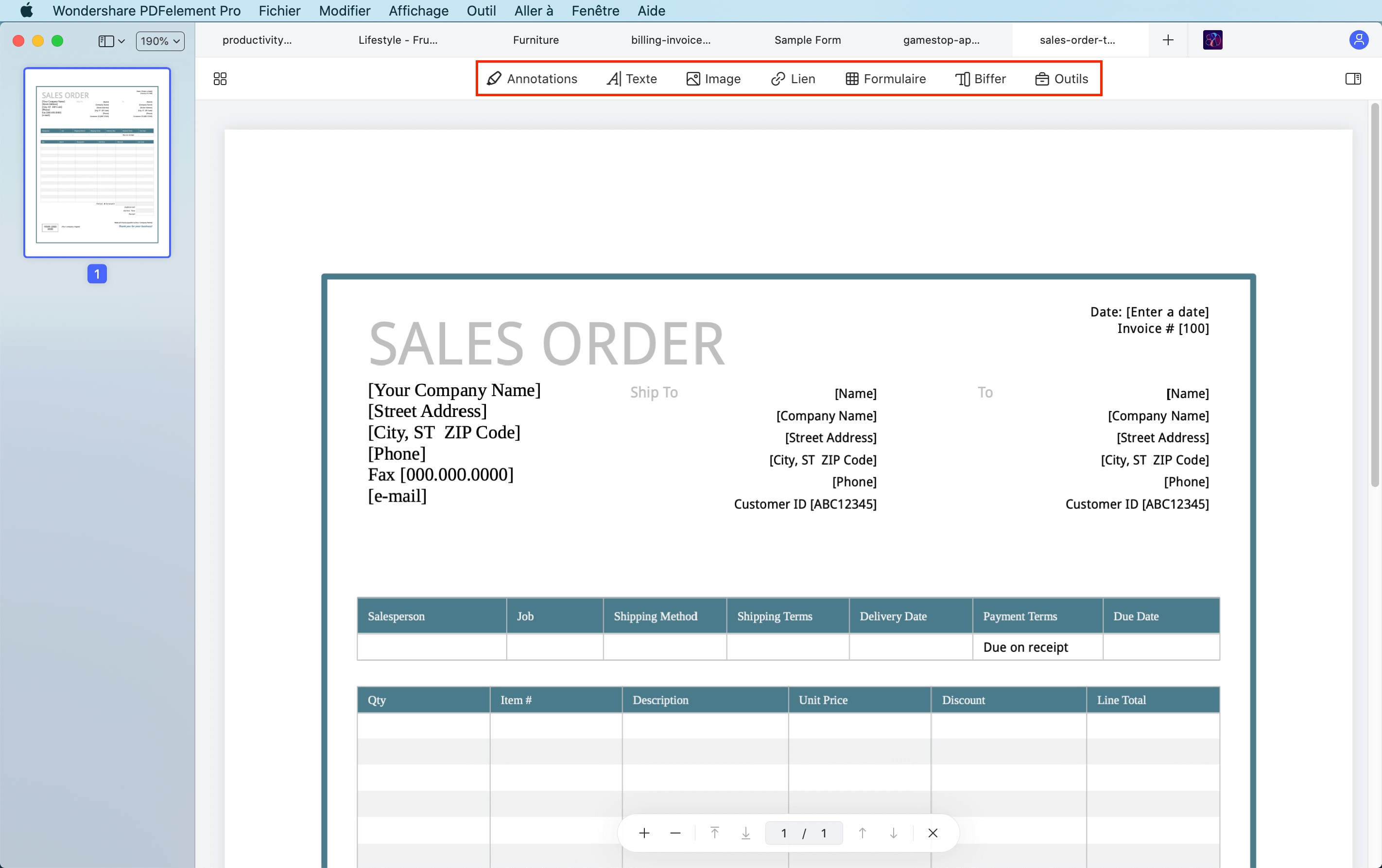The image size is (1382, 868).
Task: Jump to last page arrow
Action: pyautogui.click(x=745, y=833)
